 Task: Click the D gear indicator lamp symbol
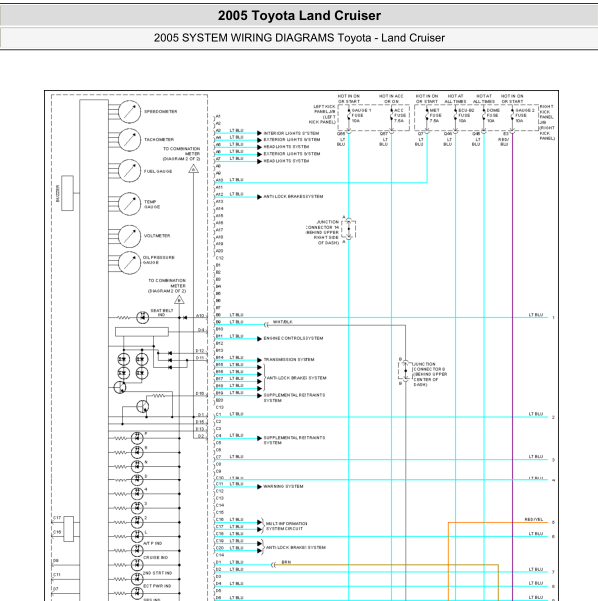click(137, 480)
